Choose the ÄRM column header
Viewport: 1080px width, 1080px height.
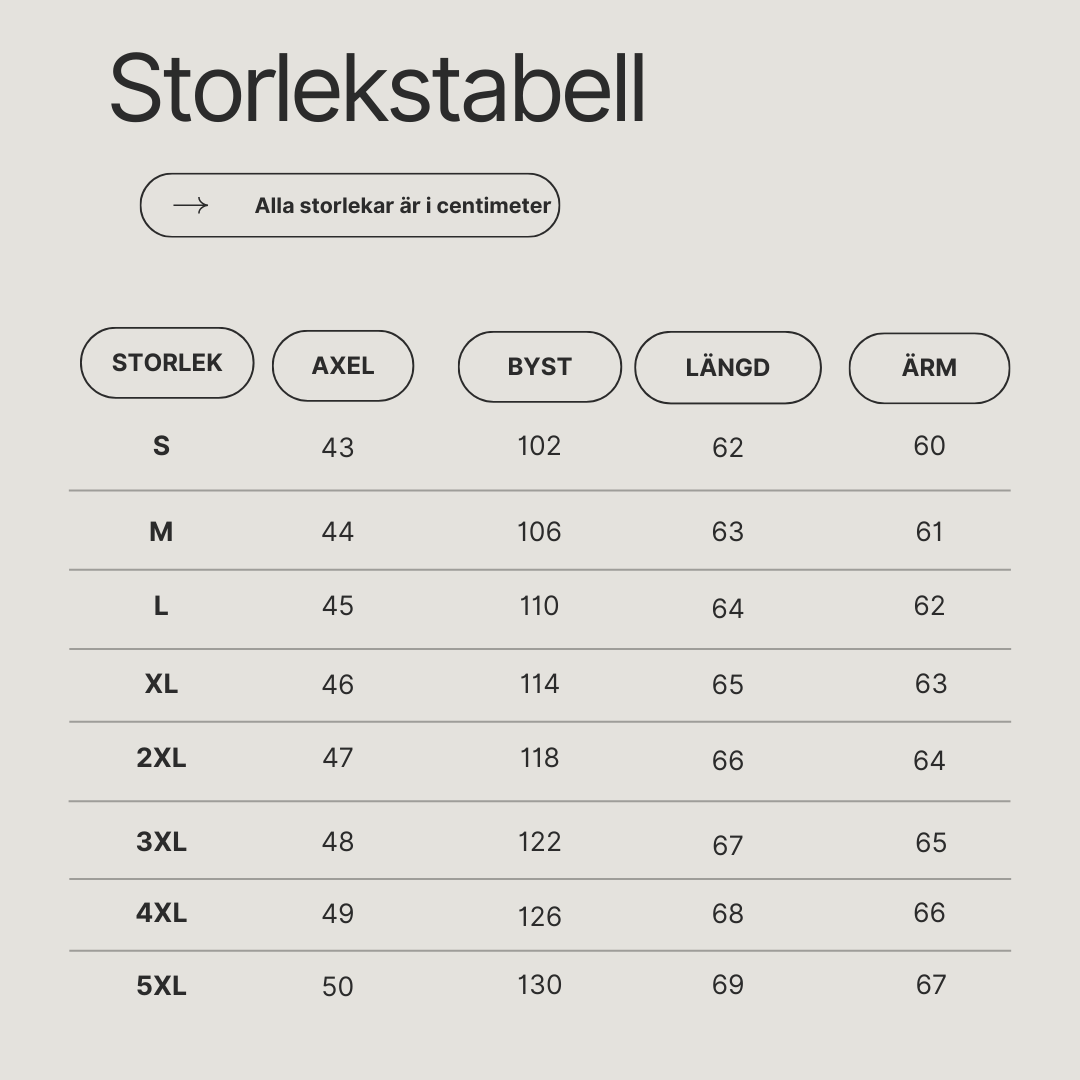(x=930, y=368)
